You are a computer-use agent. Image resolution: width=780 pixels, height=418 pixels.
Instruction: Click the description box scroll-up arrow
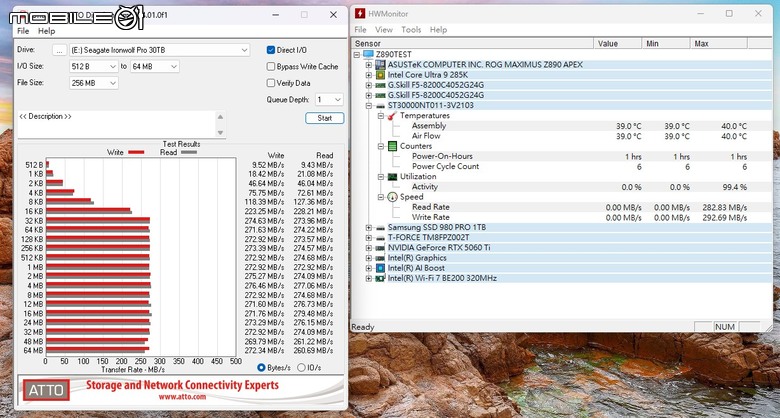click(220, 116)
